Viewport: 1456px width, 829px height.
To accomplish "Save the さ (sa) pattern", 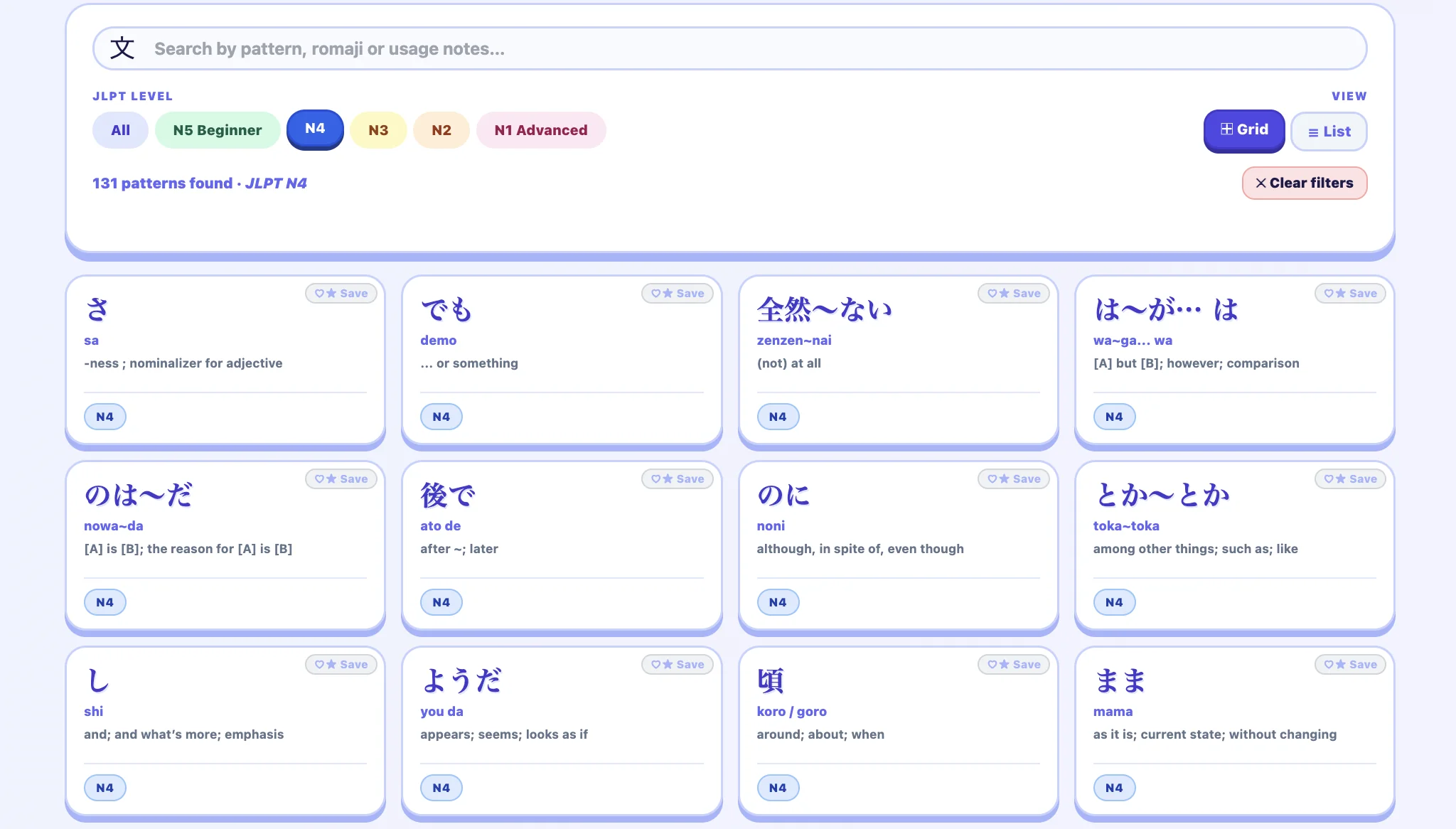I will pos(341,294).
